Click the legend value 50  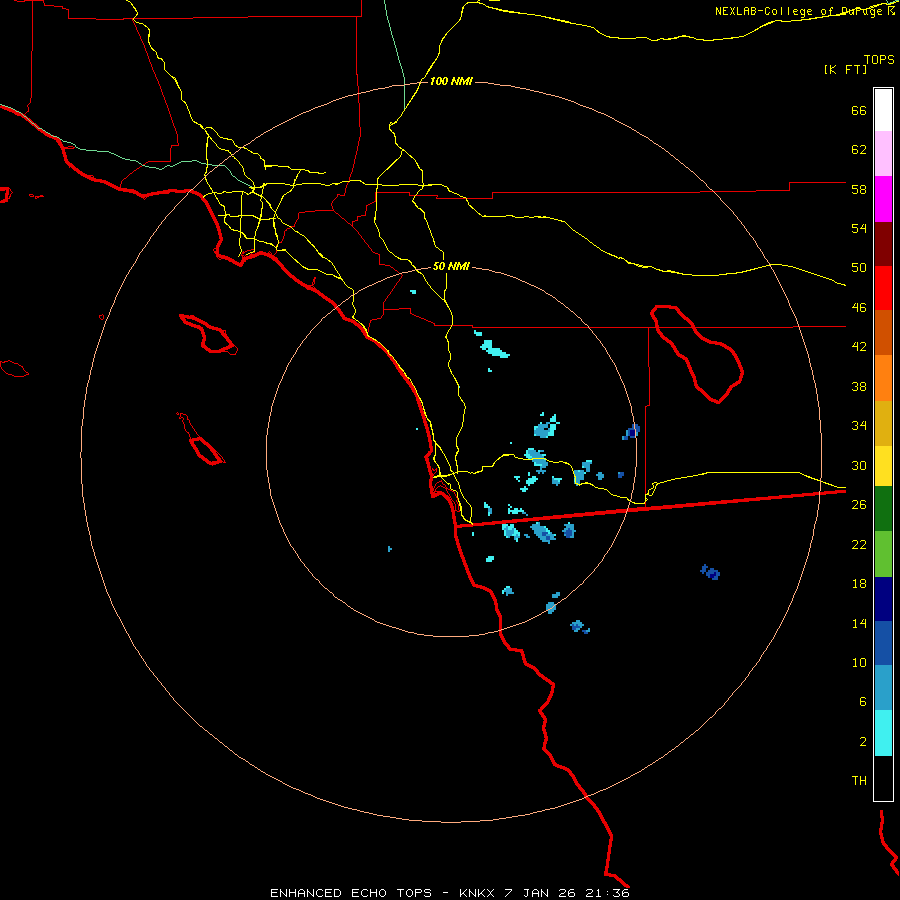tap(859, 268)
